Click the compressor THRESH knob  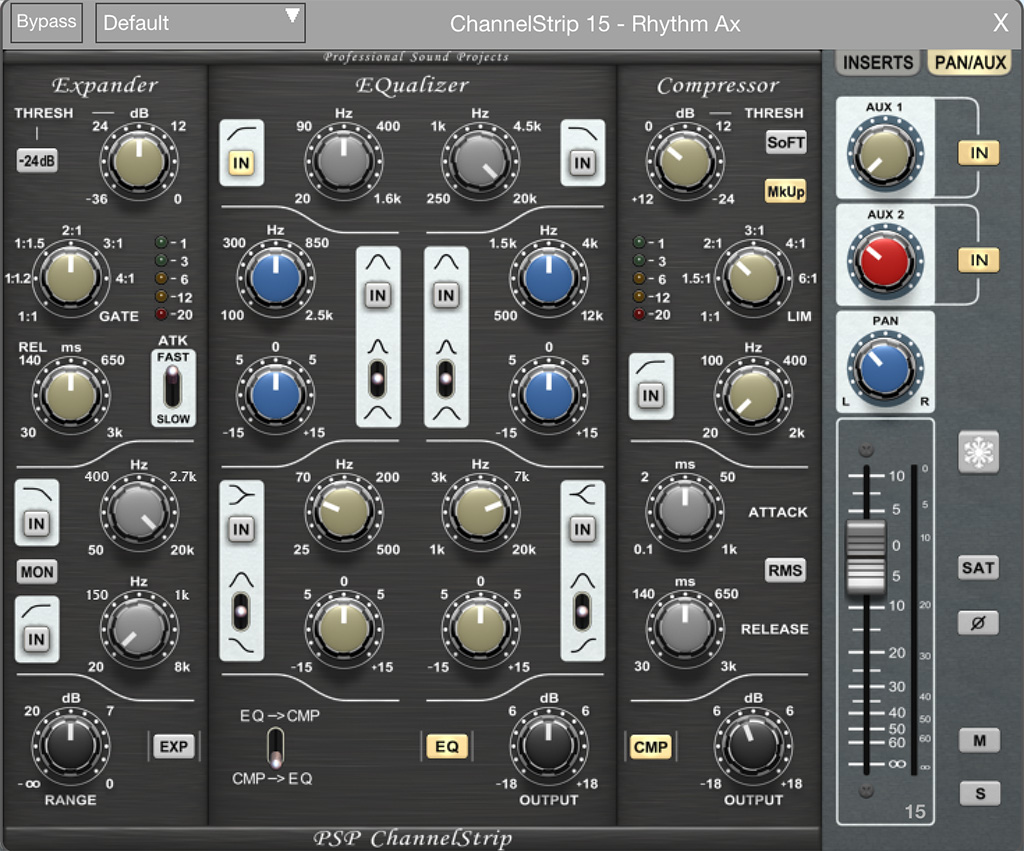coord(685,161)
